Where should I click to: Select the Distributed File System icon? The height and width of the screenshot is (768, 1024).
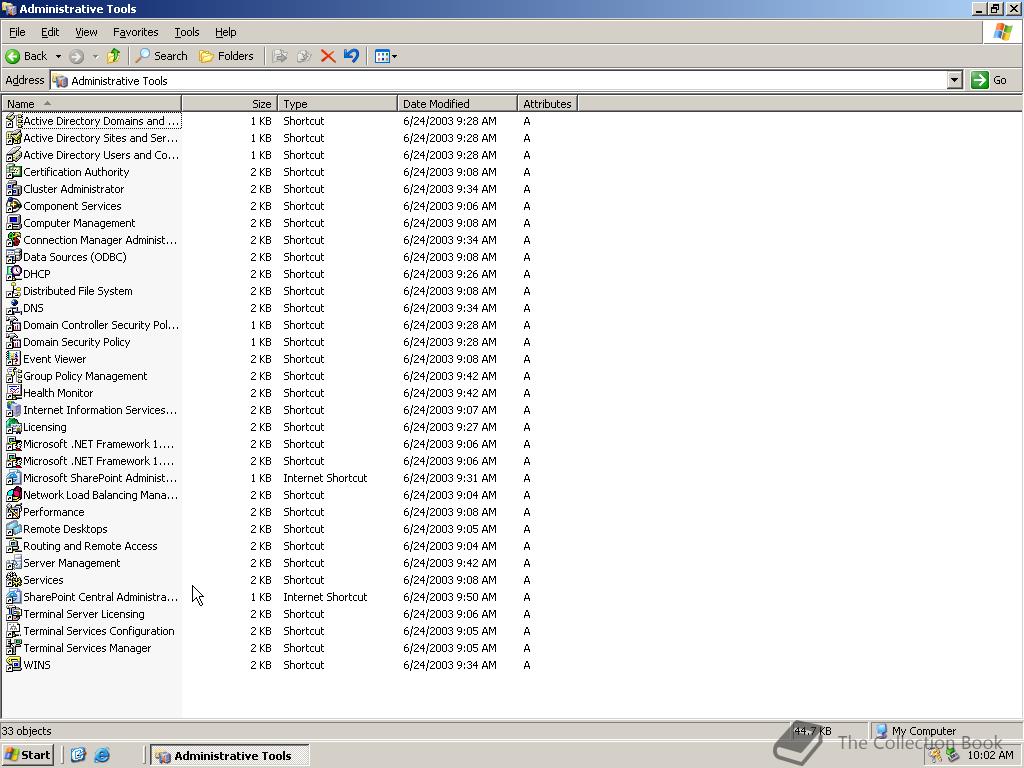pos(14,291)
